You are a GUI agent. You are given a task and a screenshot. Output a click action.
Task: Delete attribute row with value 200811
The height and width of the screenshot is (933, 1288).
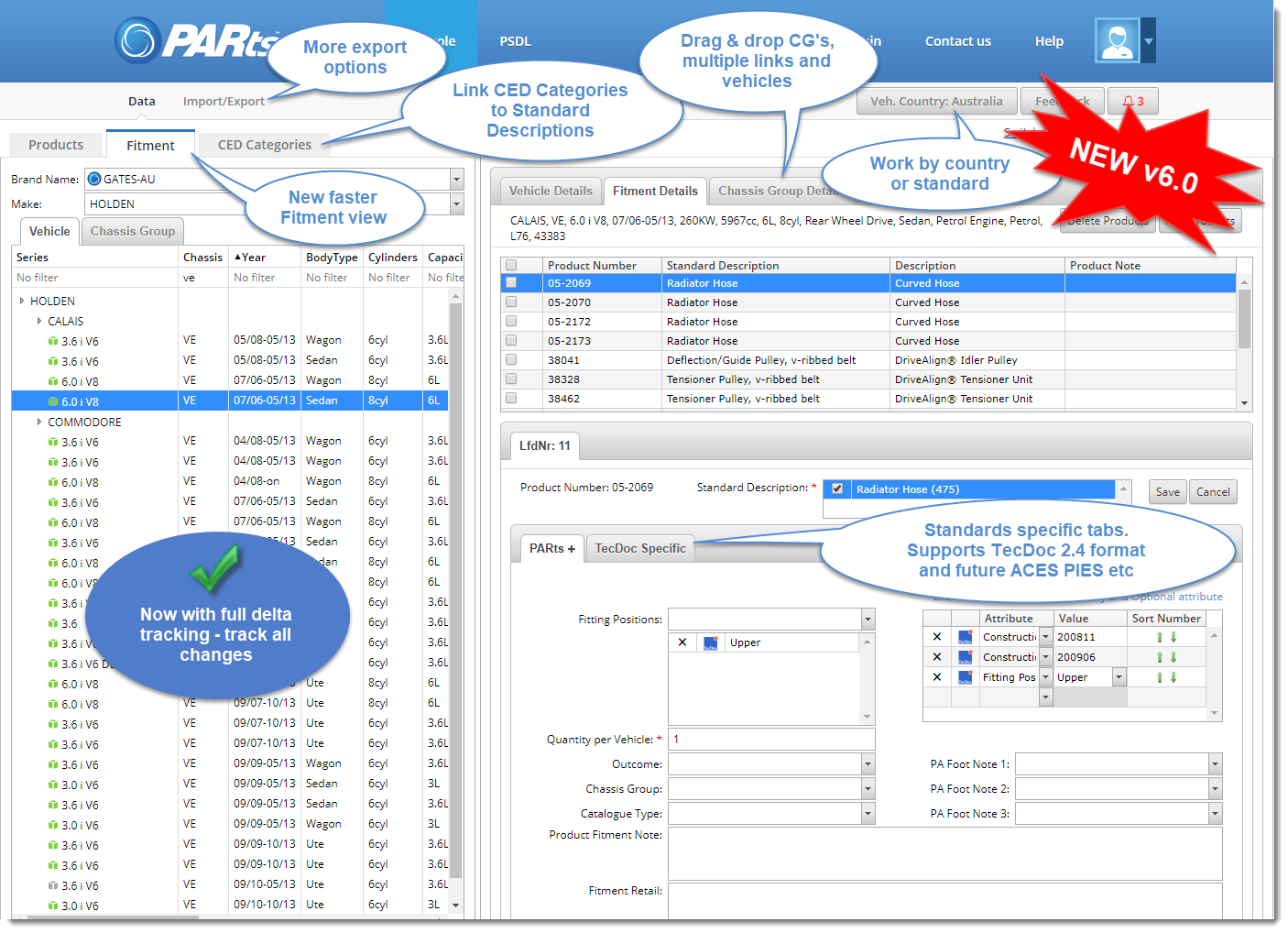[x=936, y=637]
